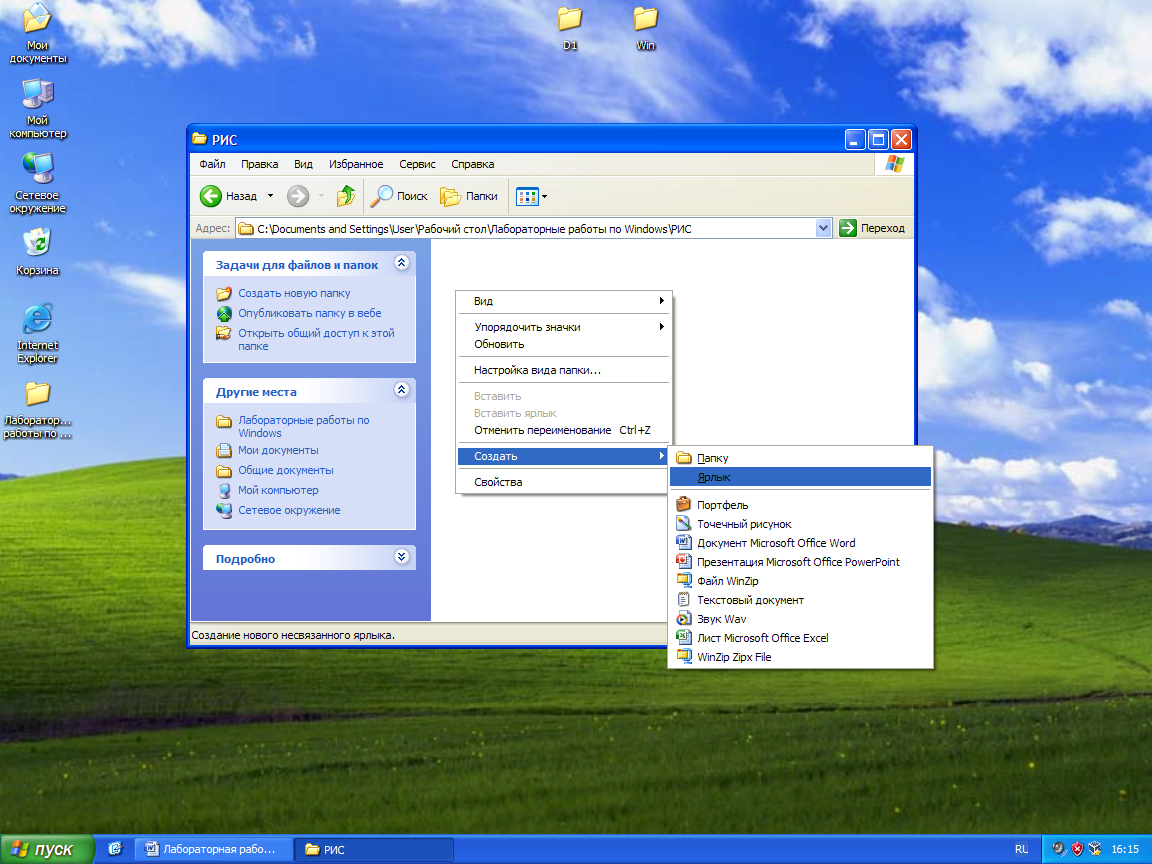Open the Правка menu
1152x864 pixels.
pyautogui.click(x=259, y=164)
